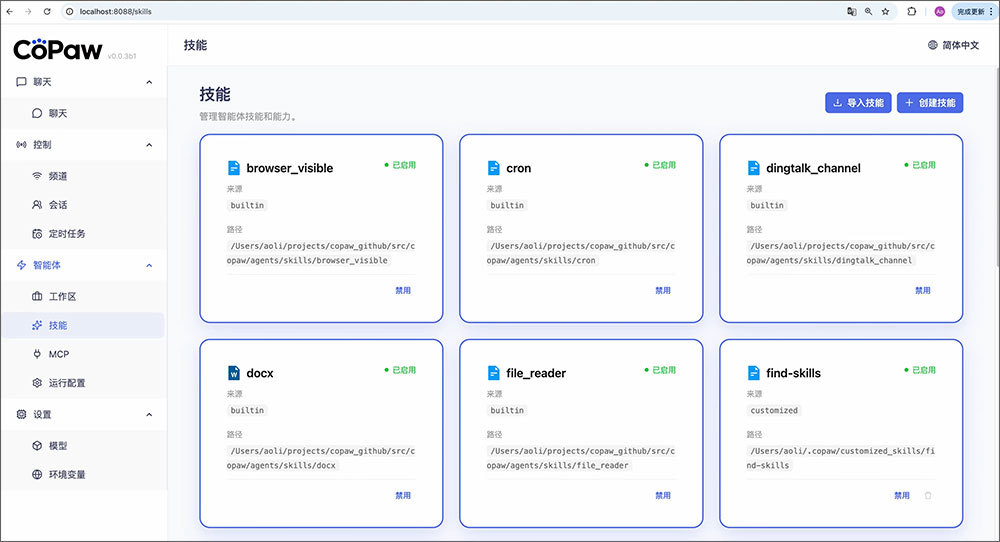This screenshot has height=542, width=1000.
Task: Open the find-skills skill title
Action: pos(793,374)
